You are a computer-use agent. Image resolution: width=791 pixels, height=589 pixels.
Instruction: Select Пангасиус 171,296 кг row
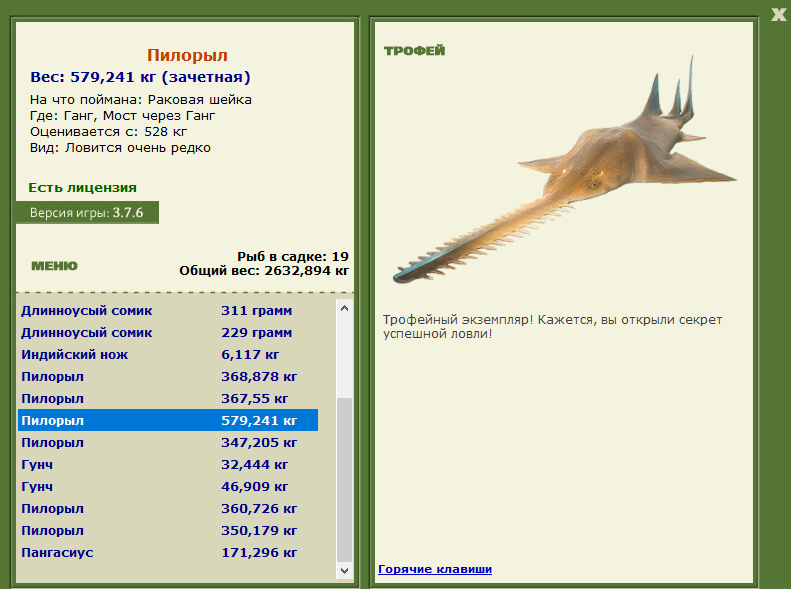tap(168, 553)
